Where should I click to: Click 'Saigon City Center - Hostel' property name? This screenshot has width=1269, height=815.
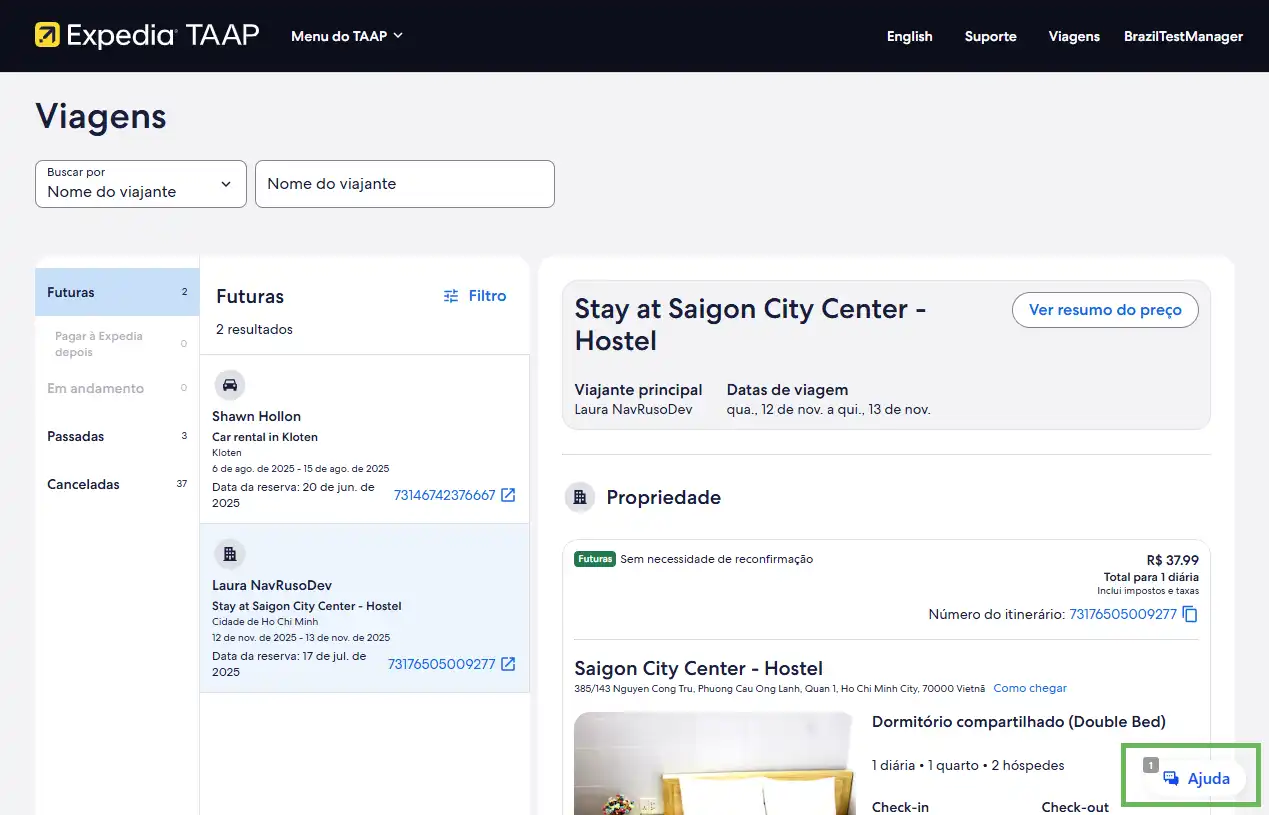pyautogui.click(x=698, y=668)
